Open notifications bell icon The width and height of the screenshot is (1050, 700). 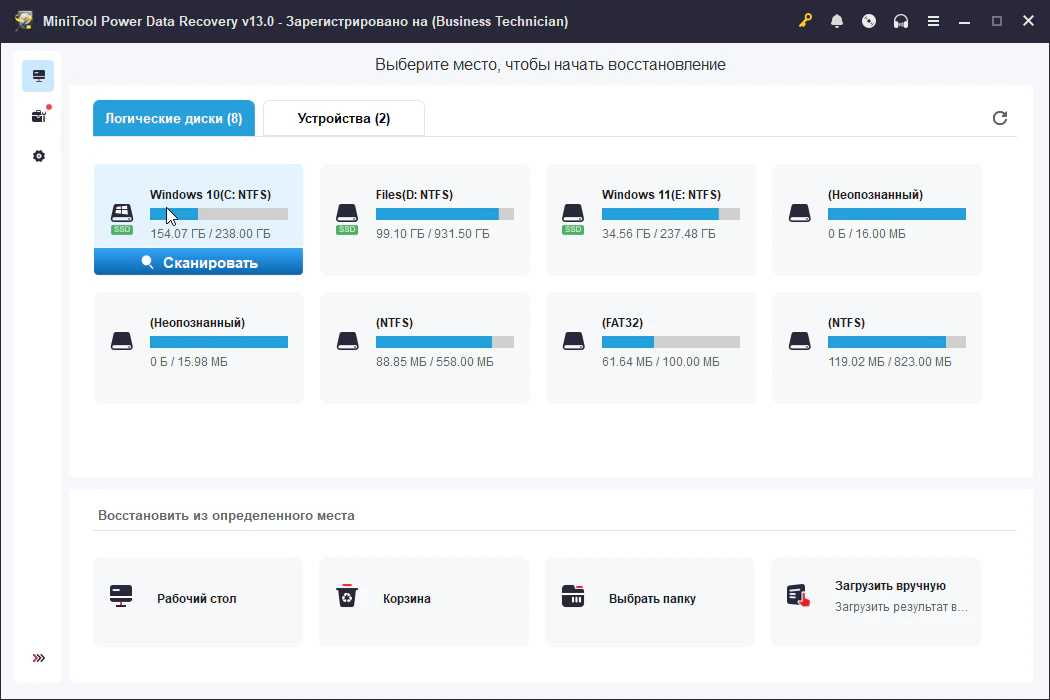click(x=837, y=21)
